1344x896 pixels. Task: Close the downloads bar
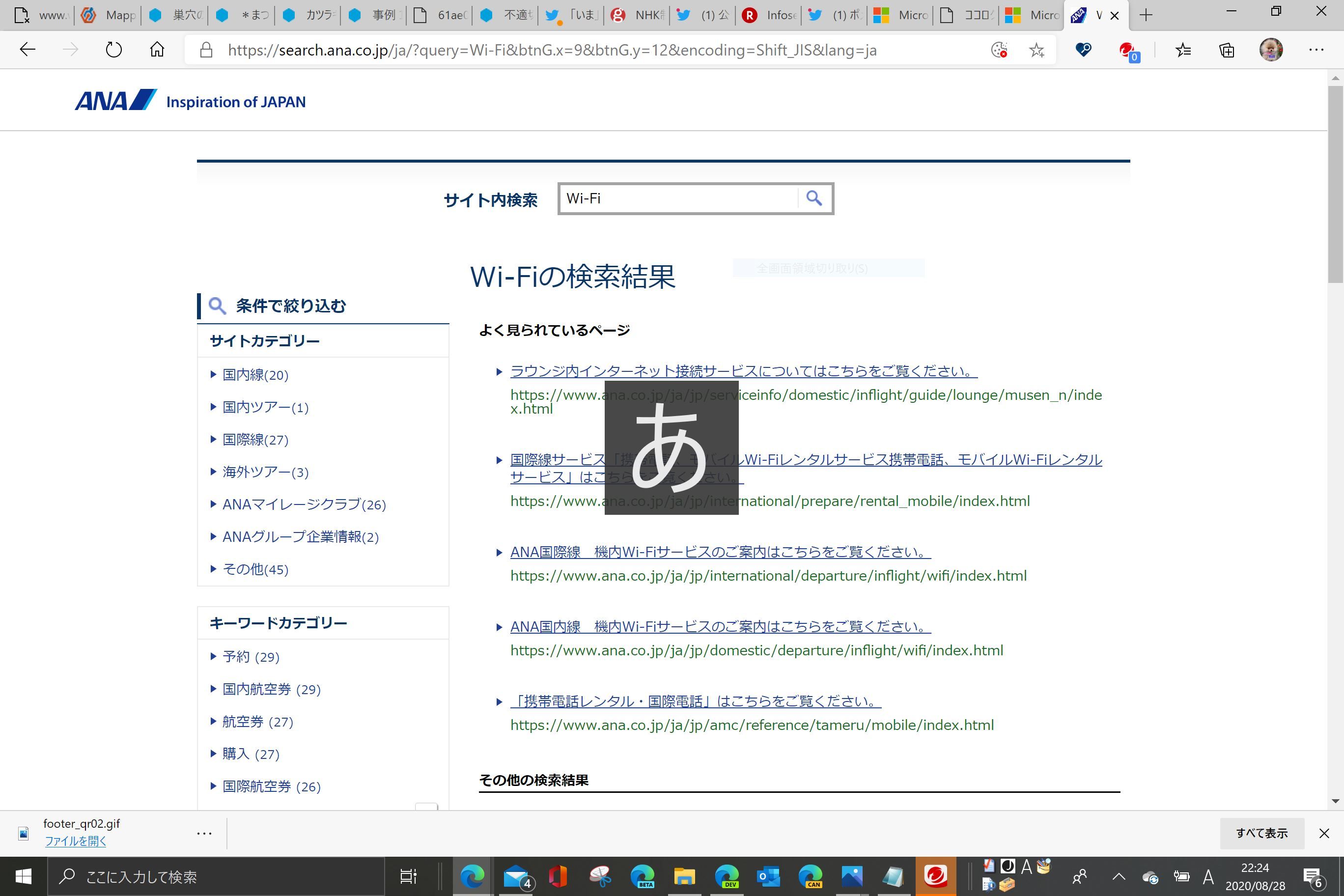[x=1324, y=833]
